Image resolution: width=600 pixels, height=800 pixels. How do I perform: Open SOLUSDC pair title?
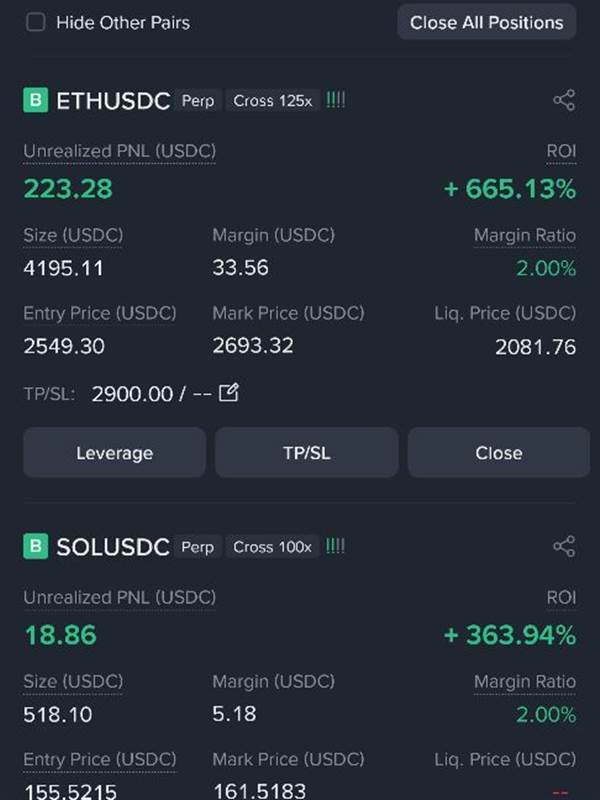pyautogui.click(x=113, y=547)
